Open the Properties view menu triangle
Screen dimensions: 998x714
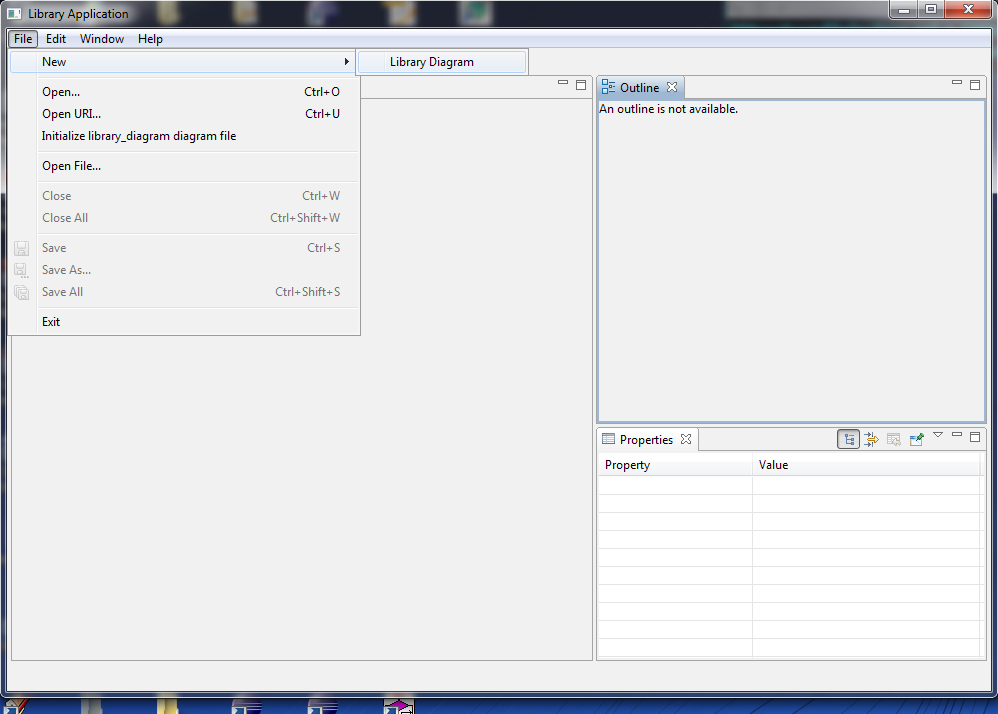click(938, 435)
